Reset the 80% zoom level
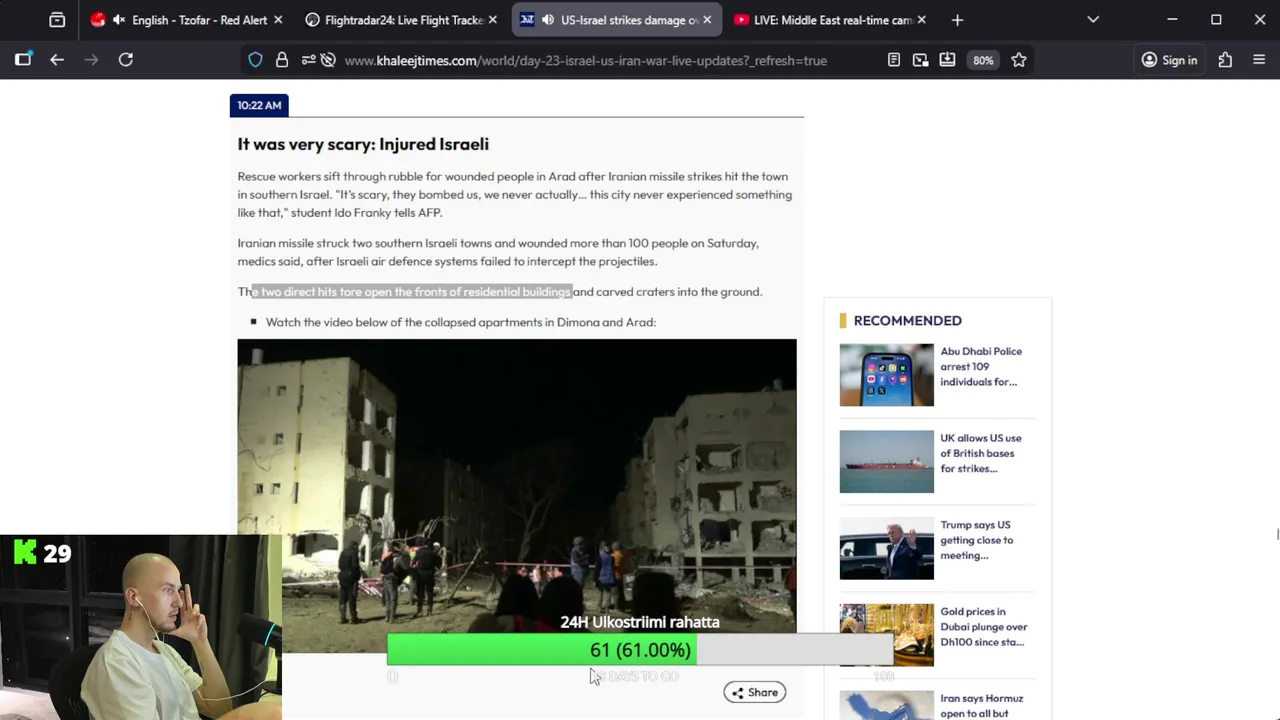 pos(983,60)
